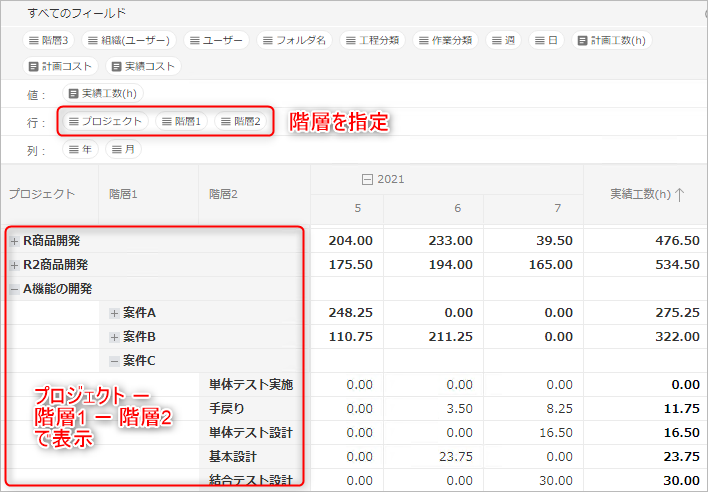Viewport: 708px width, 492px height.
Task: Select the 階層3 field chip
Action: (49, 41)
